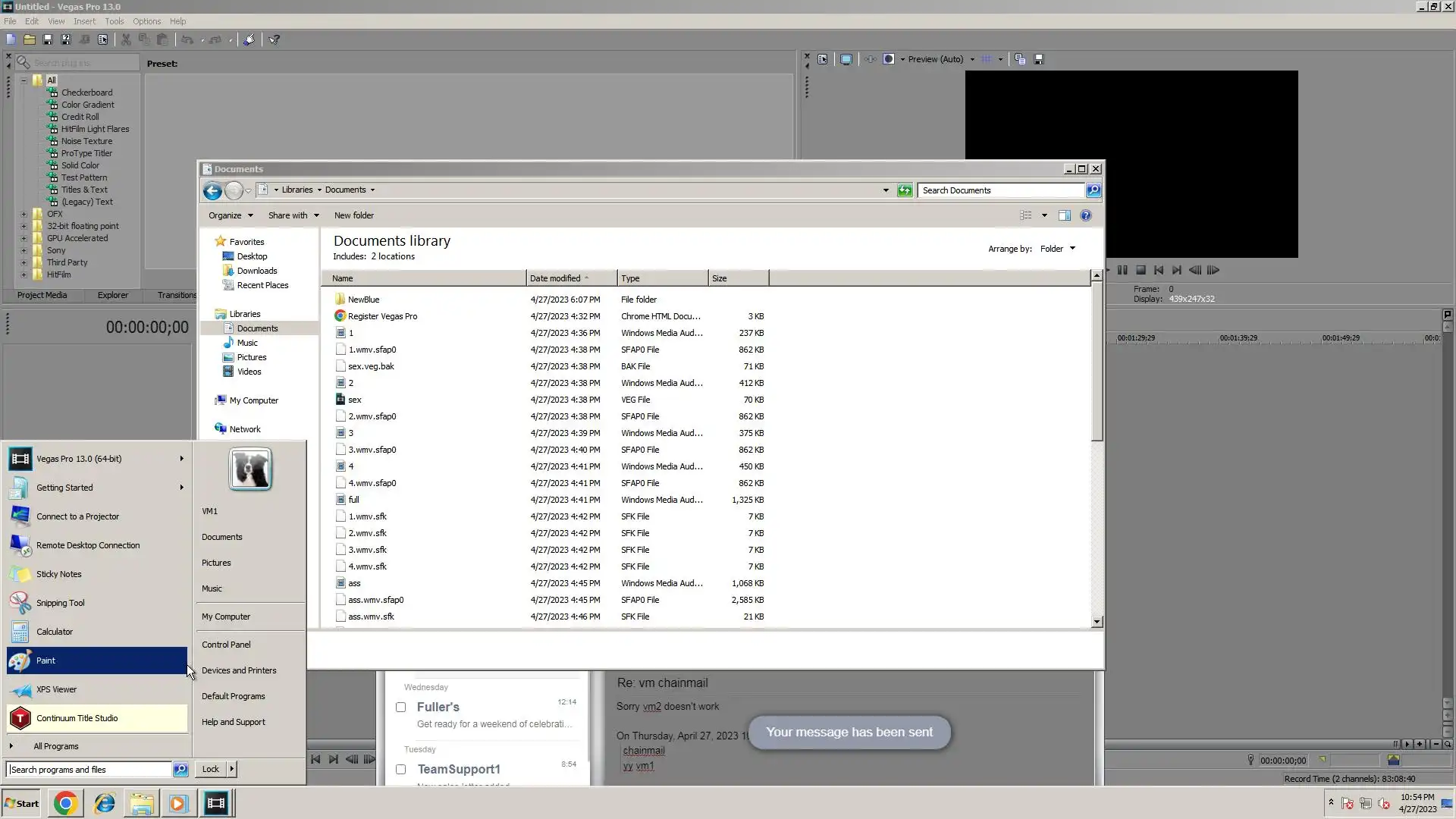Click the Explorer back navigation arrow
The image size is (1456, 819).
point(212,190)
